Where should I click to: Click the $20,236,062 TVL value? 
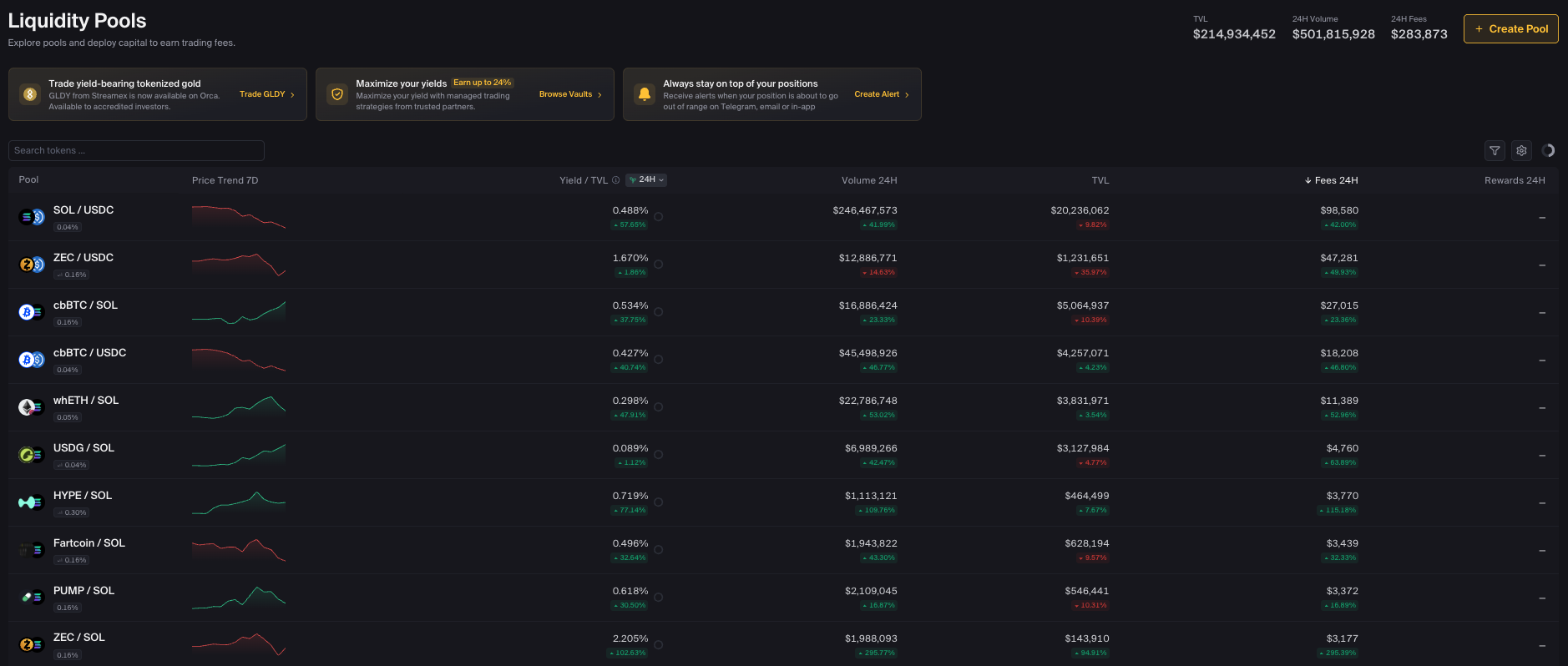coord(1080,210)
